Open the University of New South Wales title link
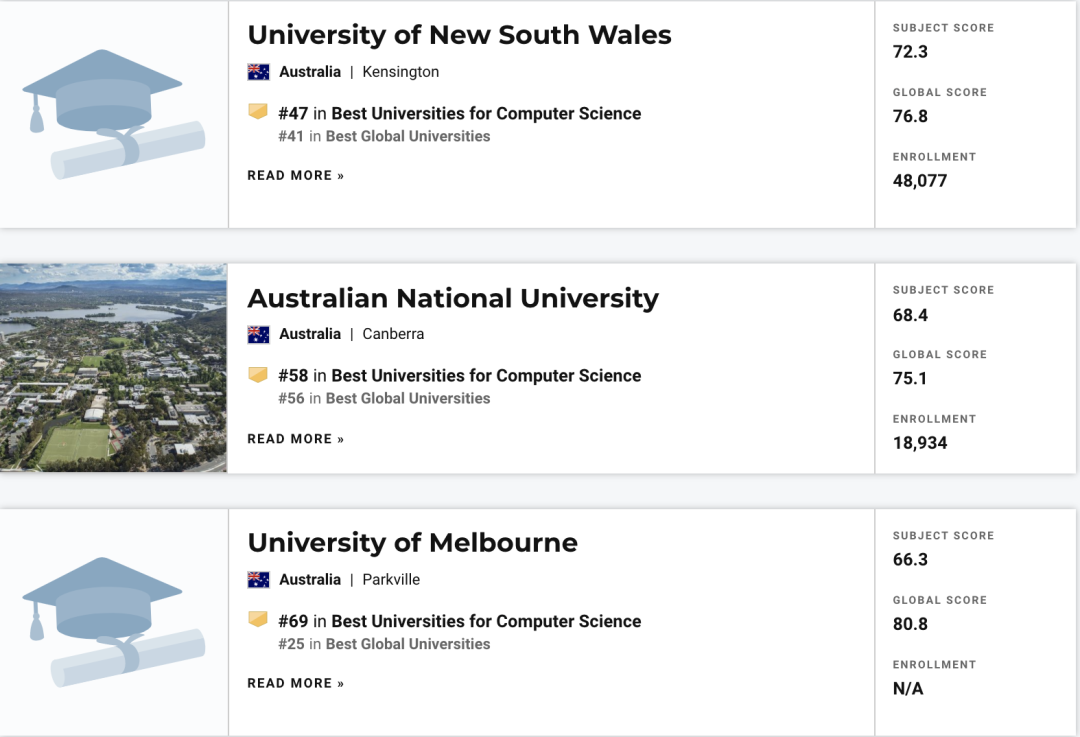1080x737 pixels. pos(459,35)
